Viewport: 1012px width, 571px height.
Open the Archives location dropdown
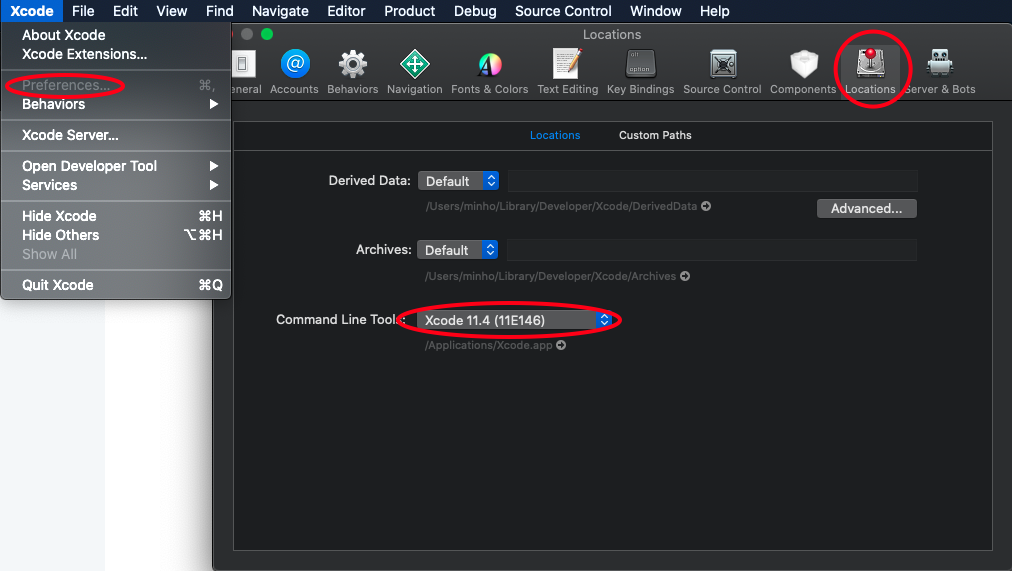458,250
